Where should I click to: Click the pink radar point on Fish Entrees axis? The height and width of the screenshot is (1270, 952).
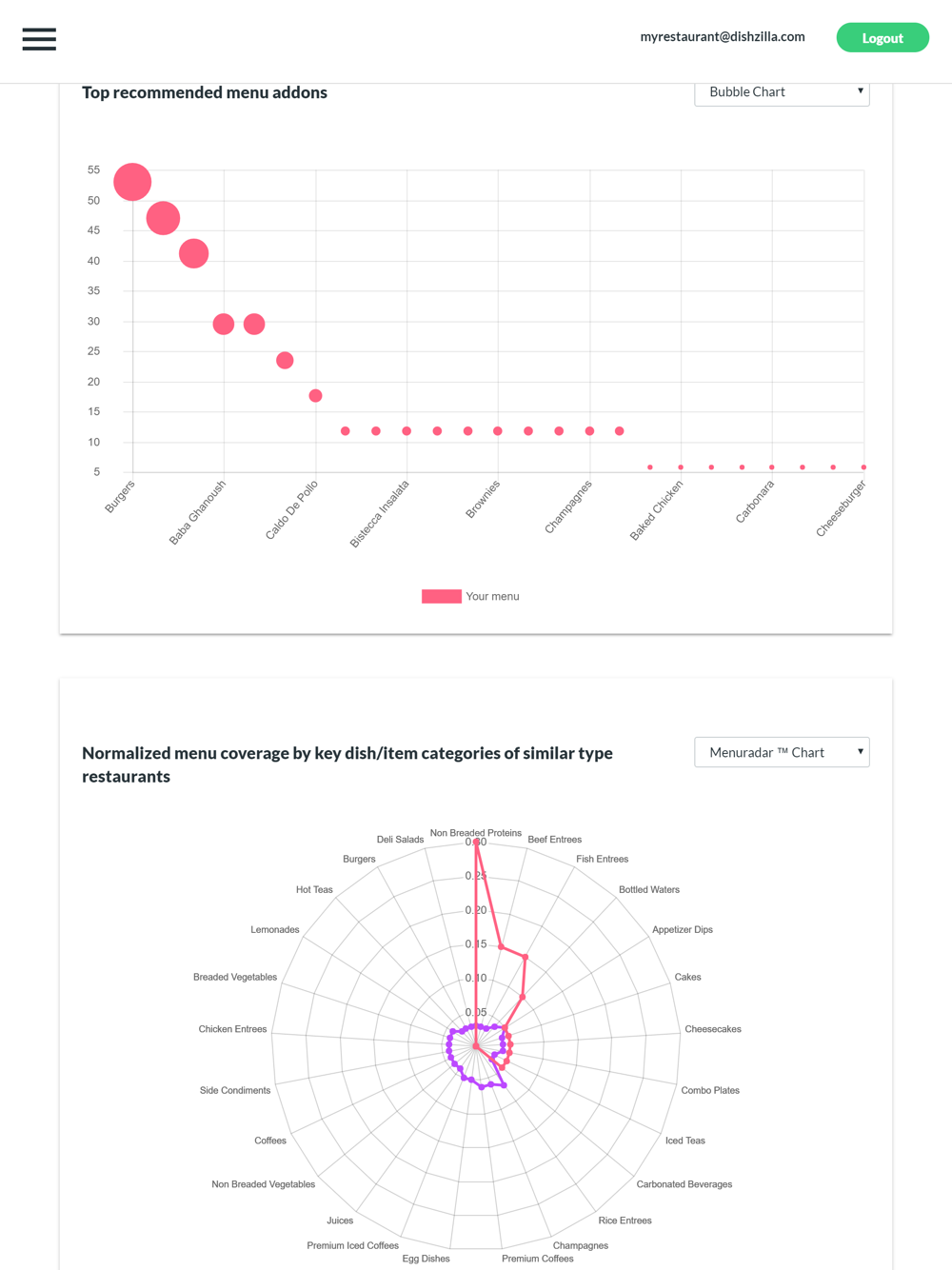point(525,958)
